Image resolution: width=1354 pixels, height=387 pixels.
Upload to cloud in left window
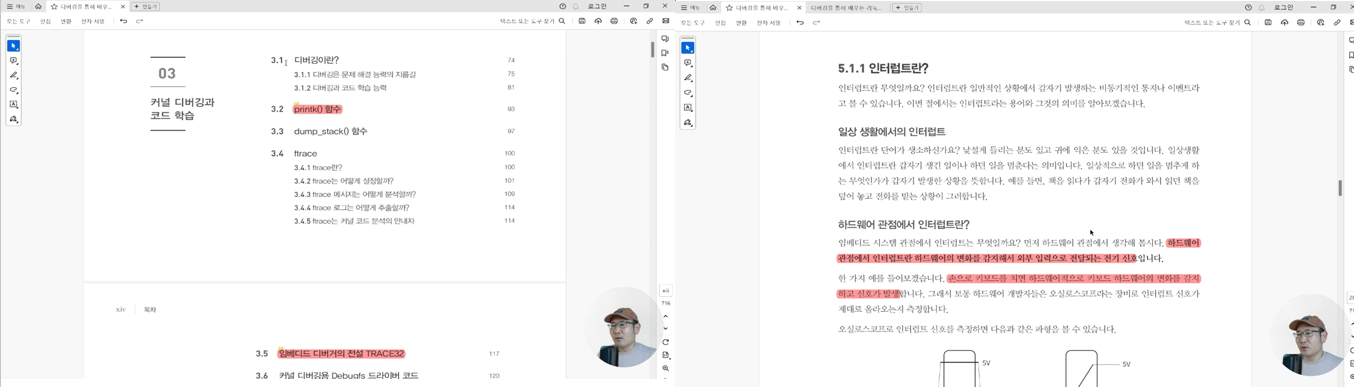pyautogui.click(x=598, y=21)
